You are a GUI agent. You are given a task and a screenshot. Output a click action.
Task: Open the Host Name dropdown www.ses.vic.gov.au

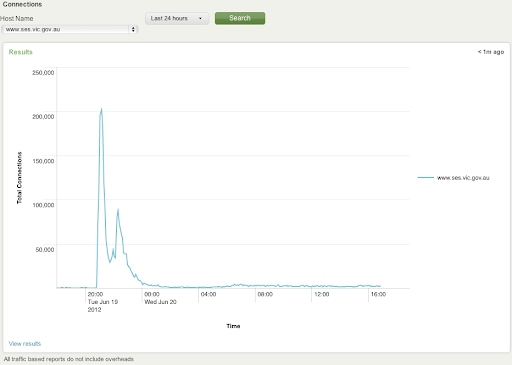click(x=69, y=29)
